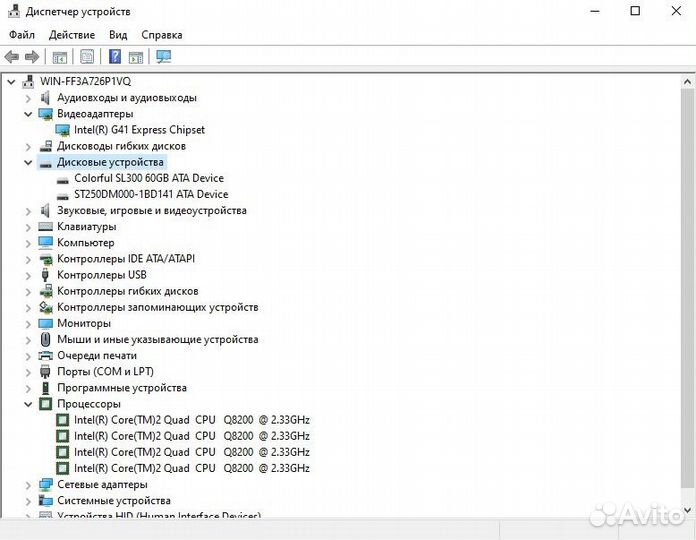
Task: Click the speaker icon of Аудиовходы и аудиовыходы
Action: pyautogui.click(x=45, y=97)
